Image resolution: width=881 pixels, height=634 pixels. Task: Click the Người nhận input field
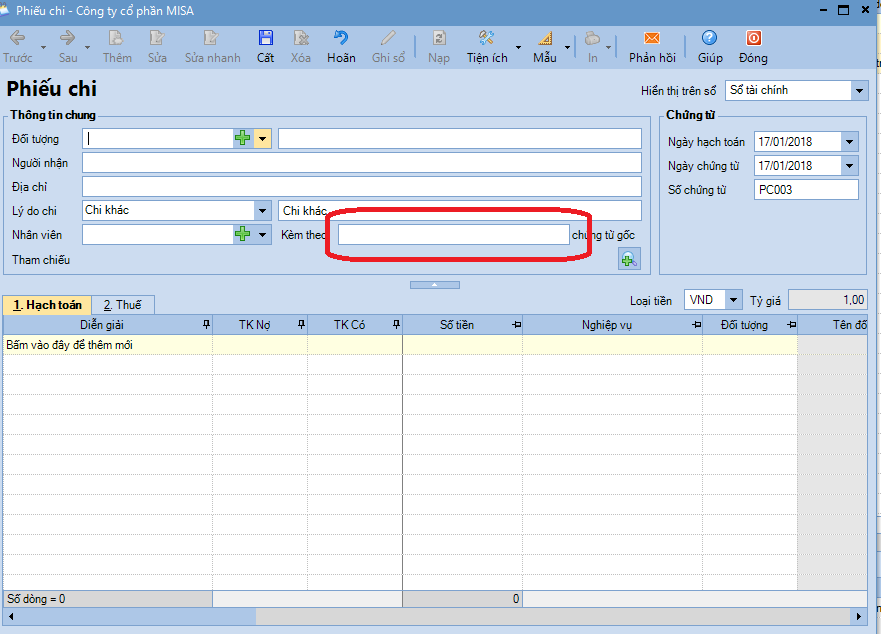362,163
